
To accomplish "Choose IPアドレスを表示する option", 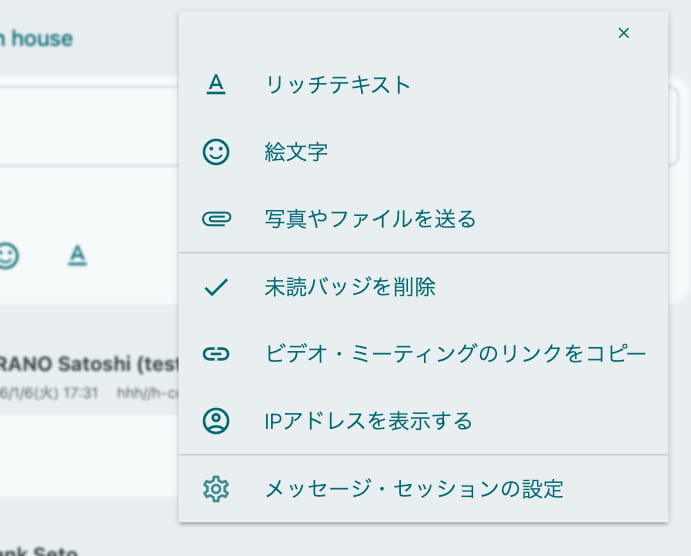I will (368, 421).
